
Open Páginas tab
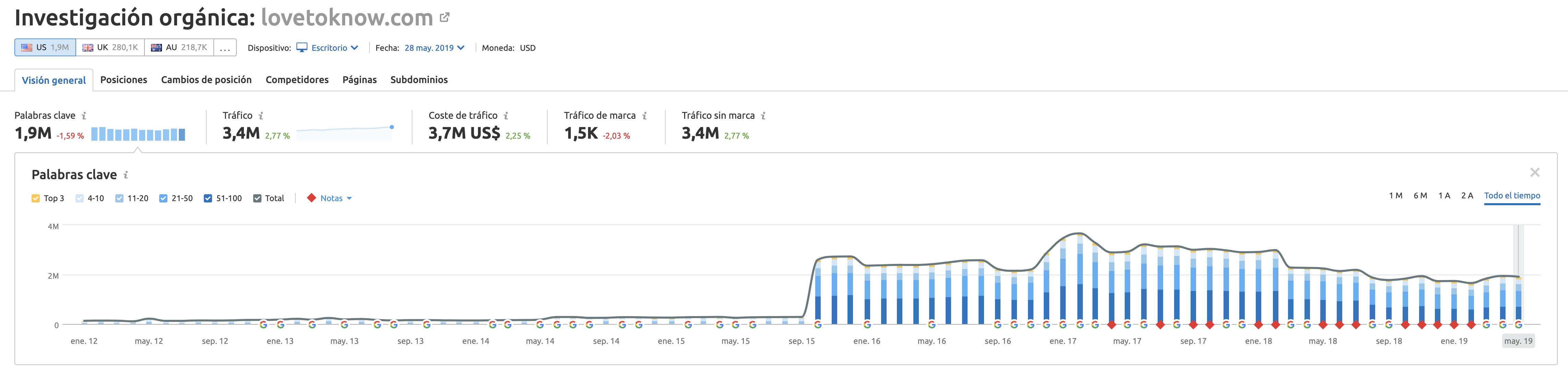pos(360,80)
